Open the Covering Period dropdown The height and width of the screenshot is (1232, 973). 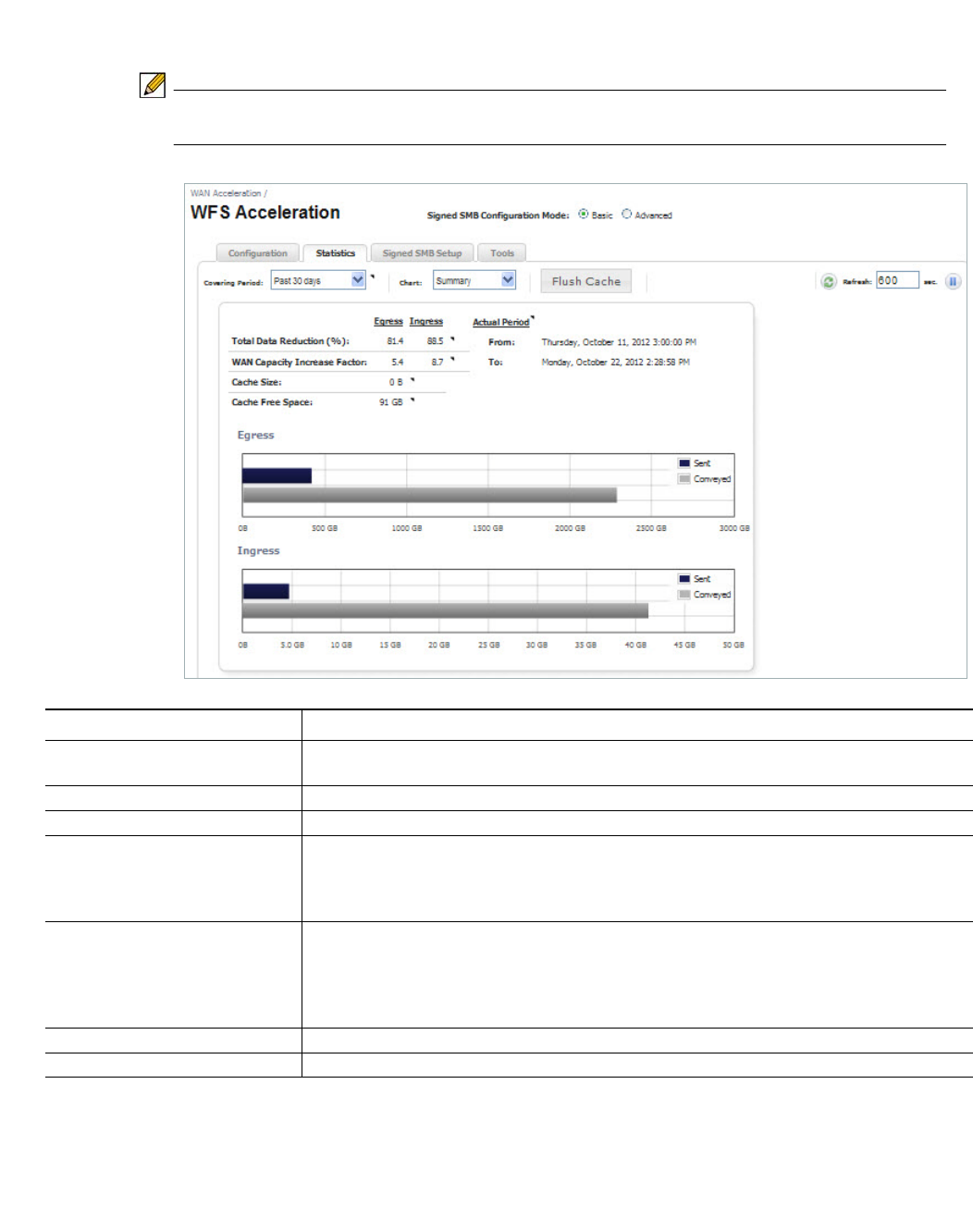click(x=318, y=280)
